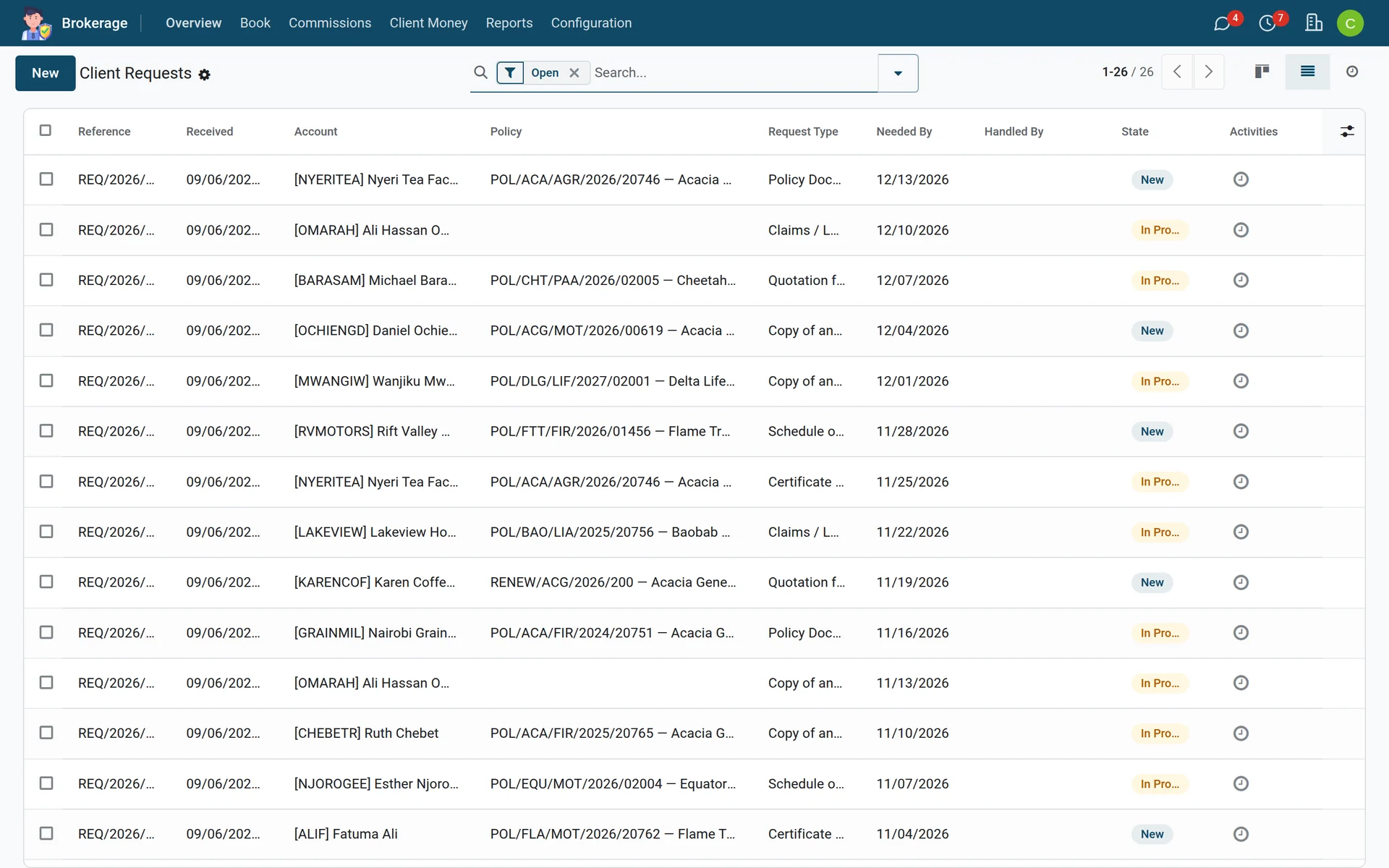The image size is (1389, 868).
Task: Sort by Received column header
Action: click(x=209, y=132)
